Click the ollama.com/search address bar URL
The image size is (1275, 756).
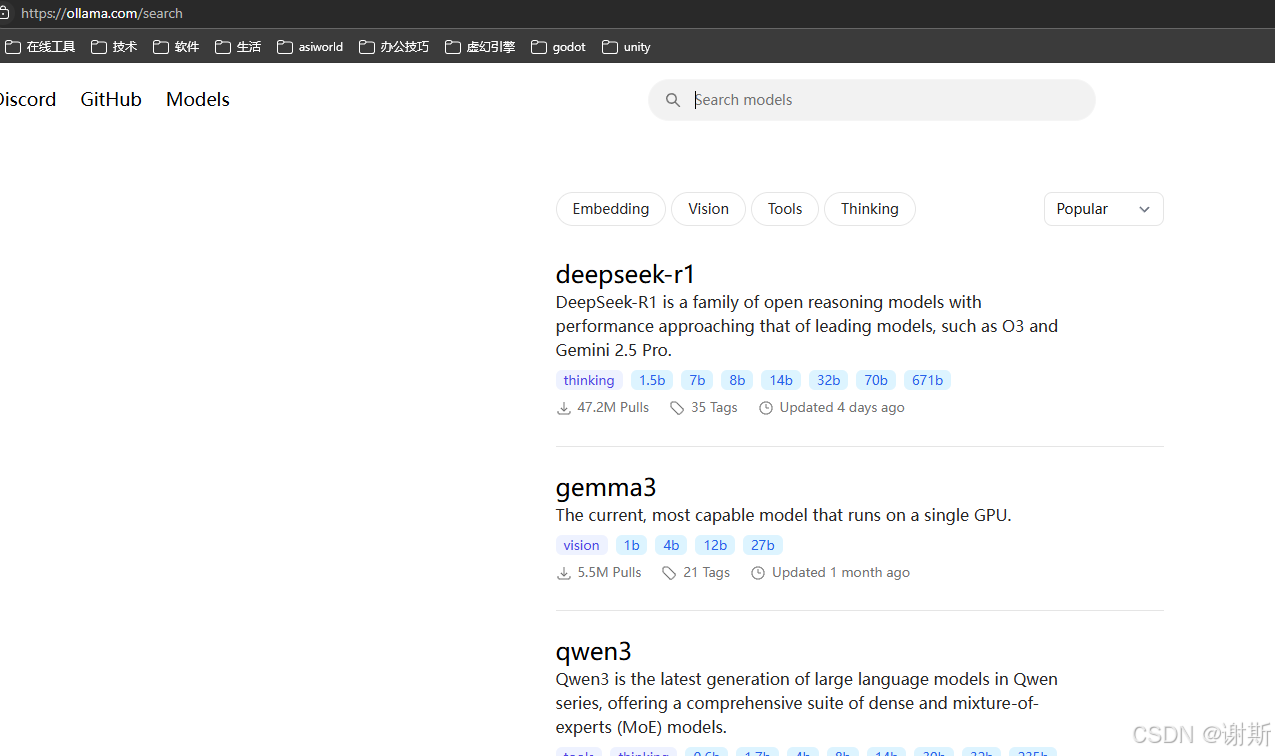[x=102, y=14]
